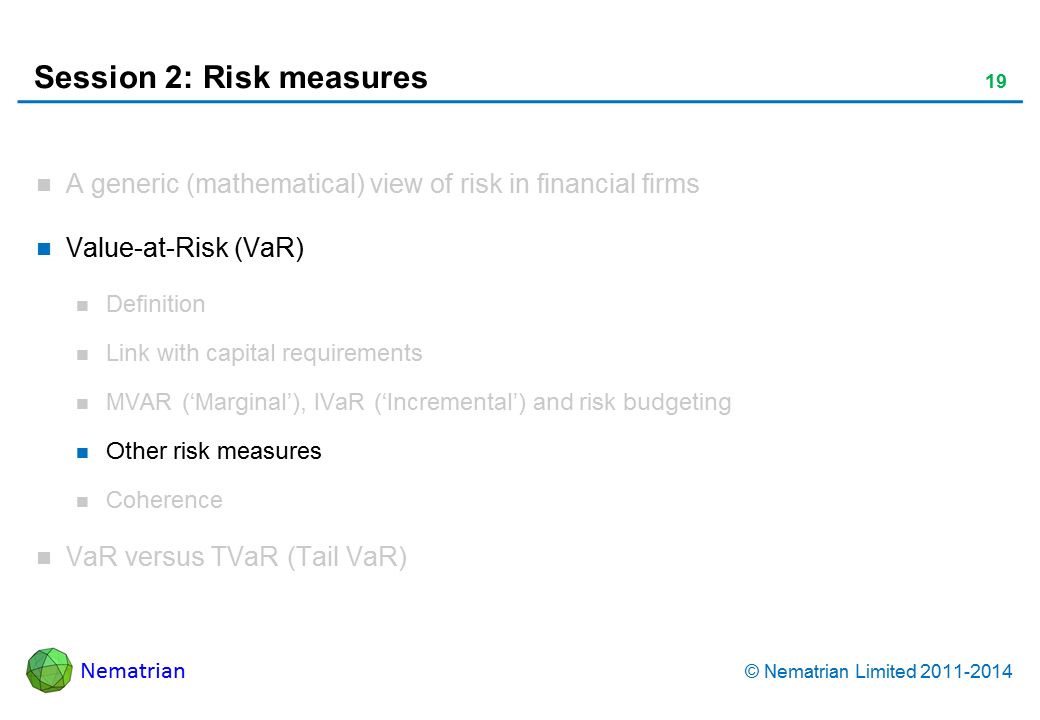Click the generic mathematical view of risk line
1040x720 pixels.
click(382, 184)
